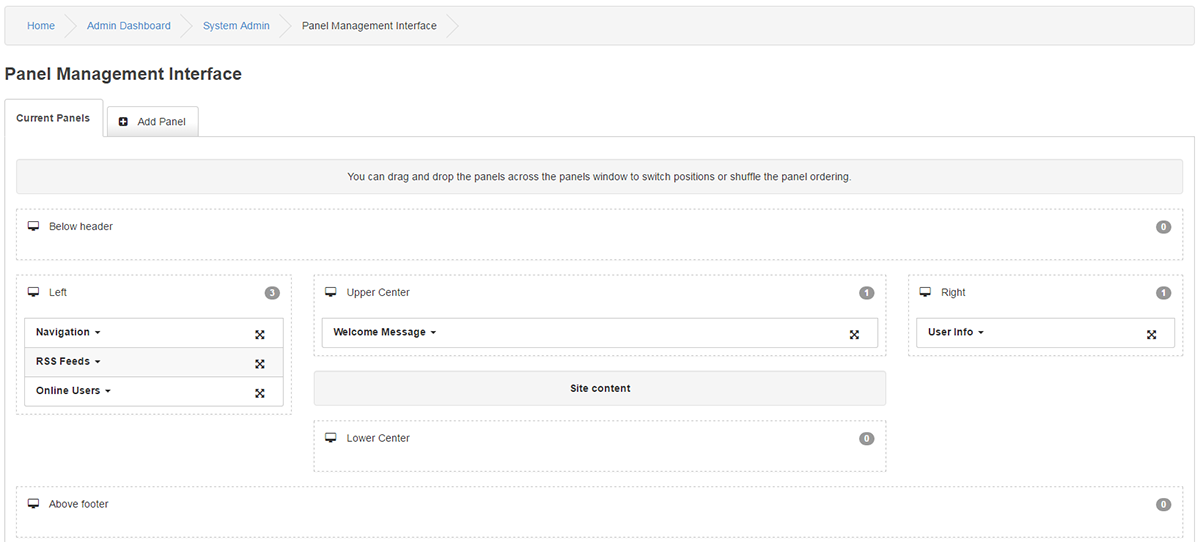
Task: Click the monitor icon beside Below header
Action: click(x=33, y=227)
